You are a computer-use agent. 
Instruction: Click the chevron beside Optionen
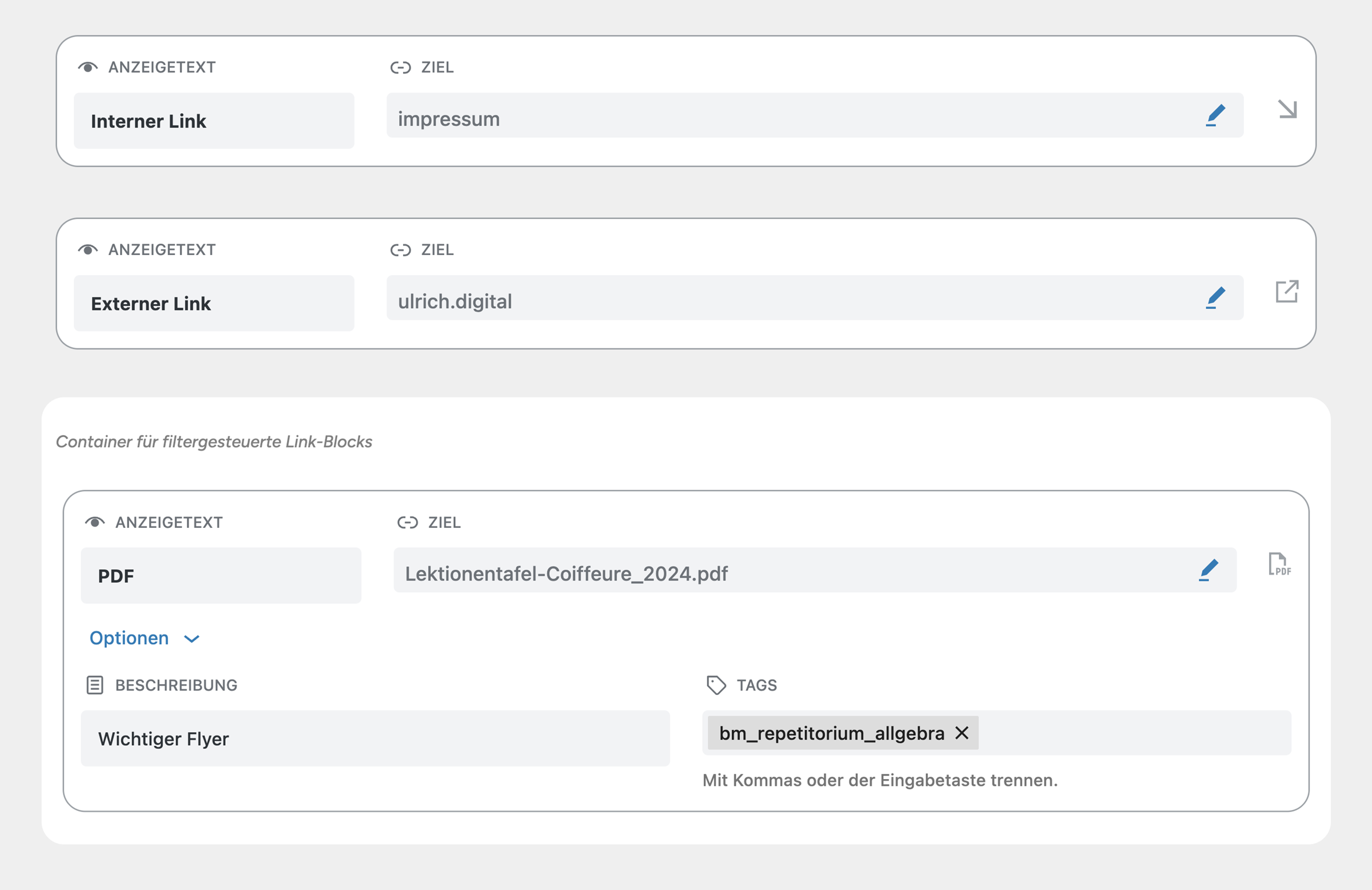click(192, 639)
